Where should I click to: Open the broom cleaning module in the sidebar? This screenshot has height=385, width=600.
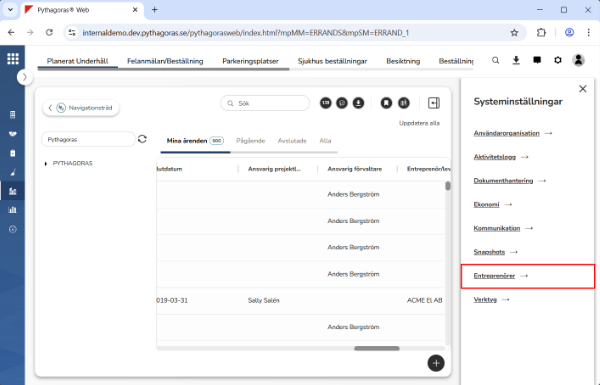point(13,172)
